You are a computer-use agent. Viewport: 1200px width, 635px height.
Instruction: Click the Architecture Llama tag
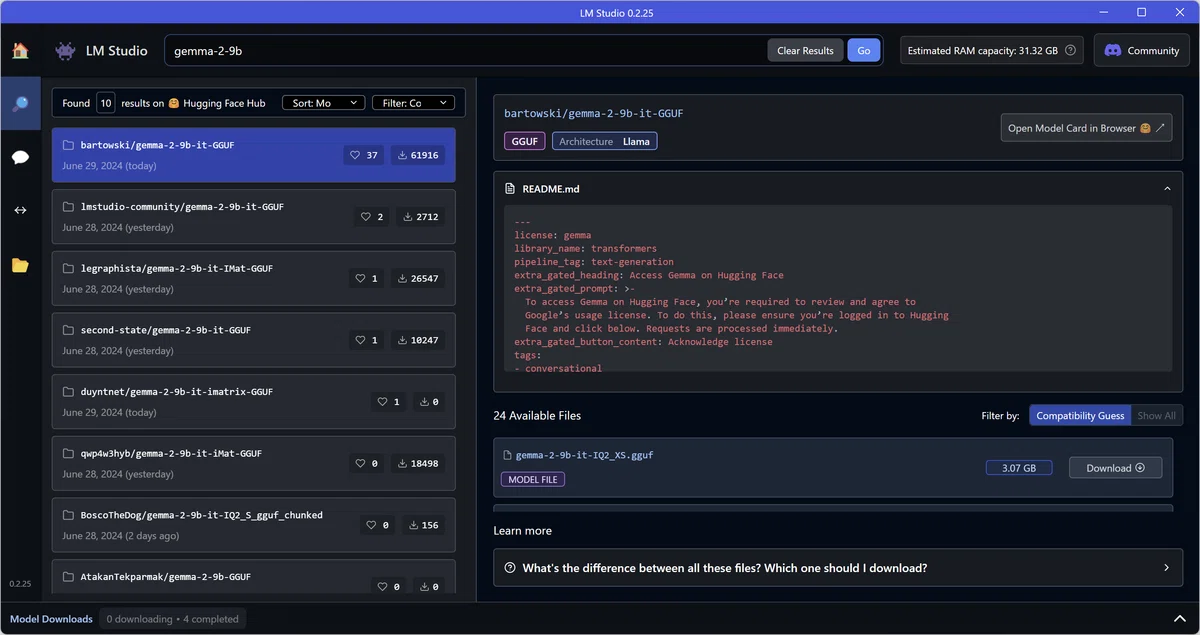coord(604,141)
